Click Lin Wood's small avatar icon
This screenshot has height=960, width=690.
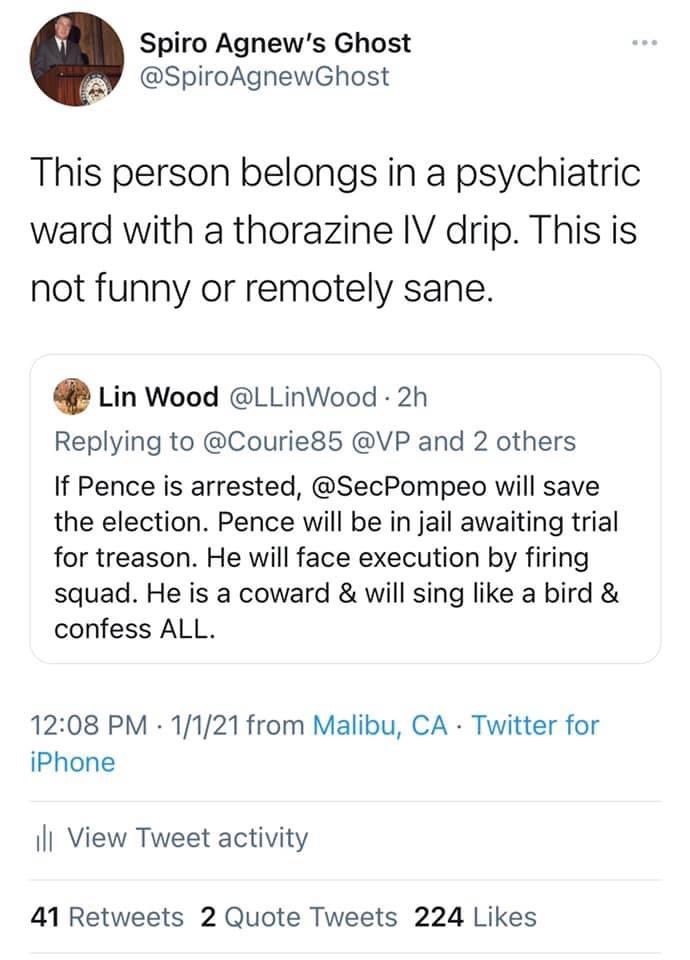71,397
